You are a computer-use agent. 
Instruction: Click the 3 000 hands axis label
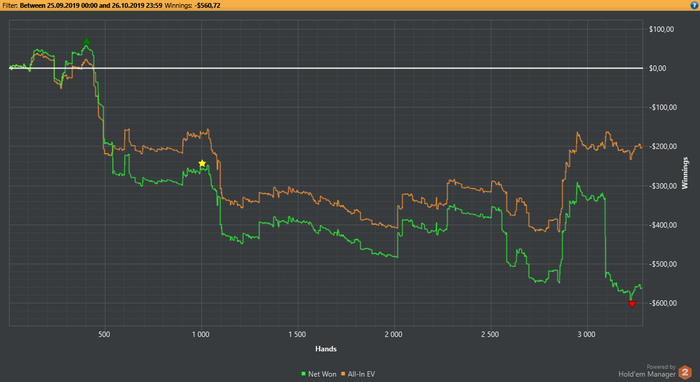click(x=586, y=335)
